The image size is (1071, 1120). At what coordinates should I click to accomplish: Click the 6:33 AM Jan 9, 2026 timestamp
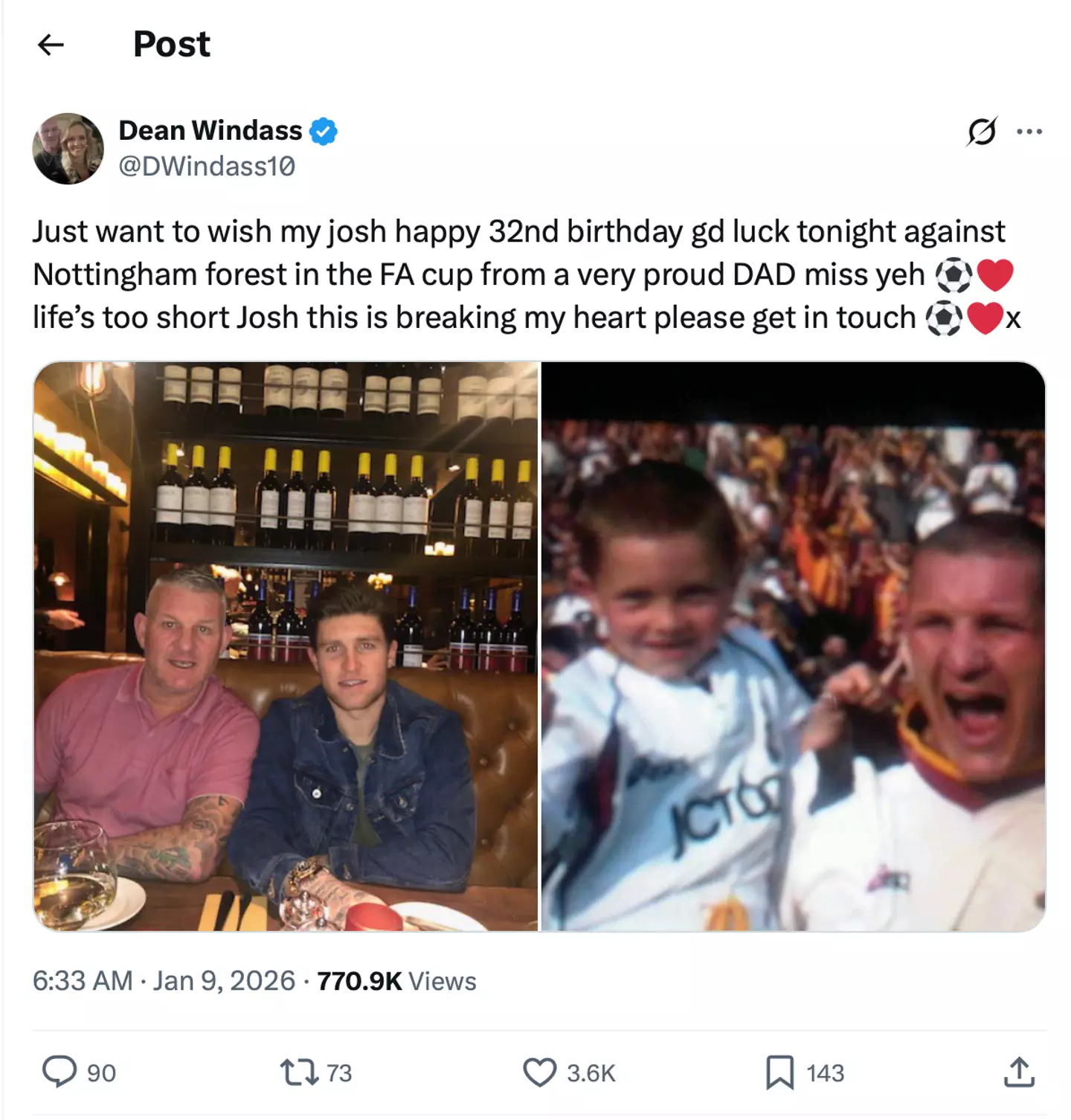click(x=164, y=981)
